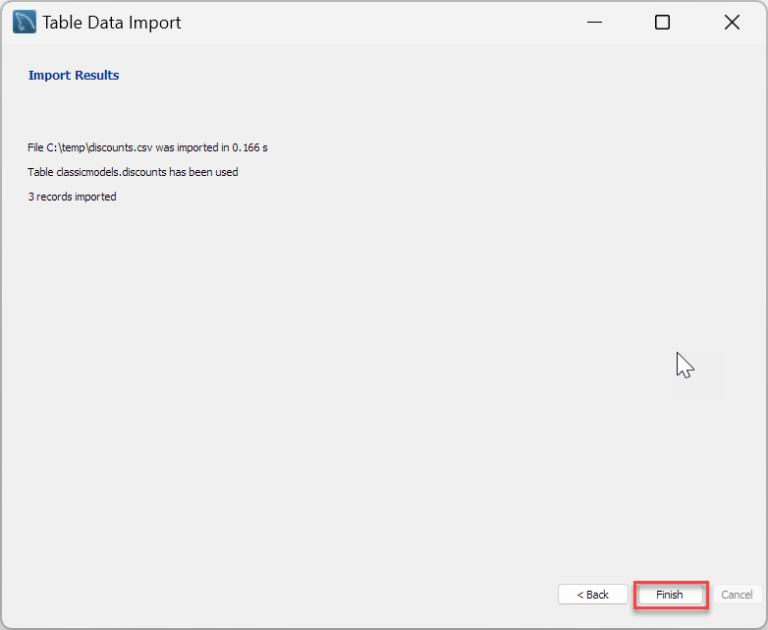Click the word 'imported' in the record count line
This screenshot has width=768, height=630.
point(96,197)
